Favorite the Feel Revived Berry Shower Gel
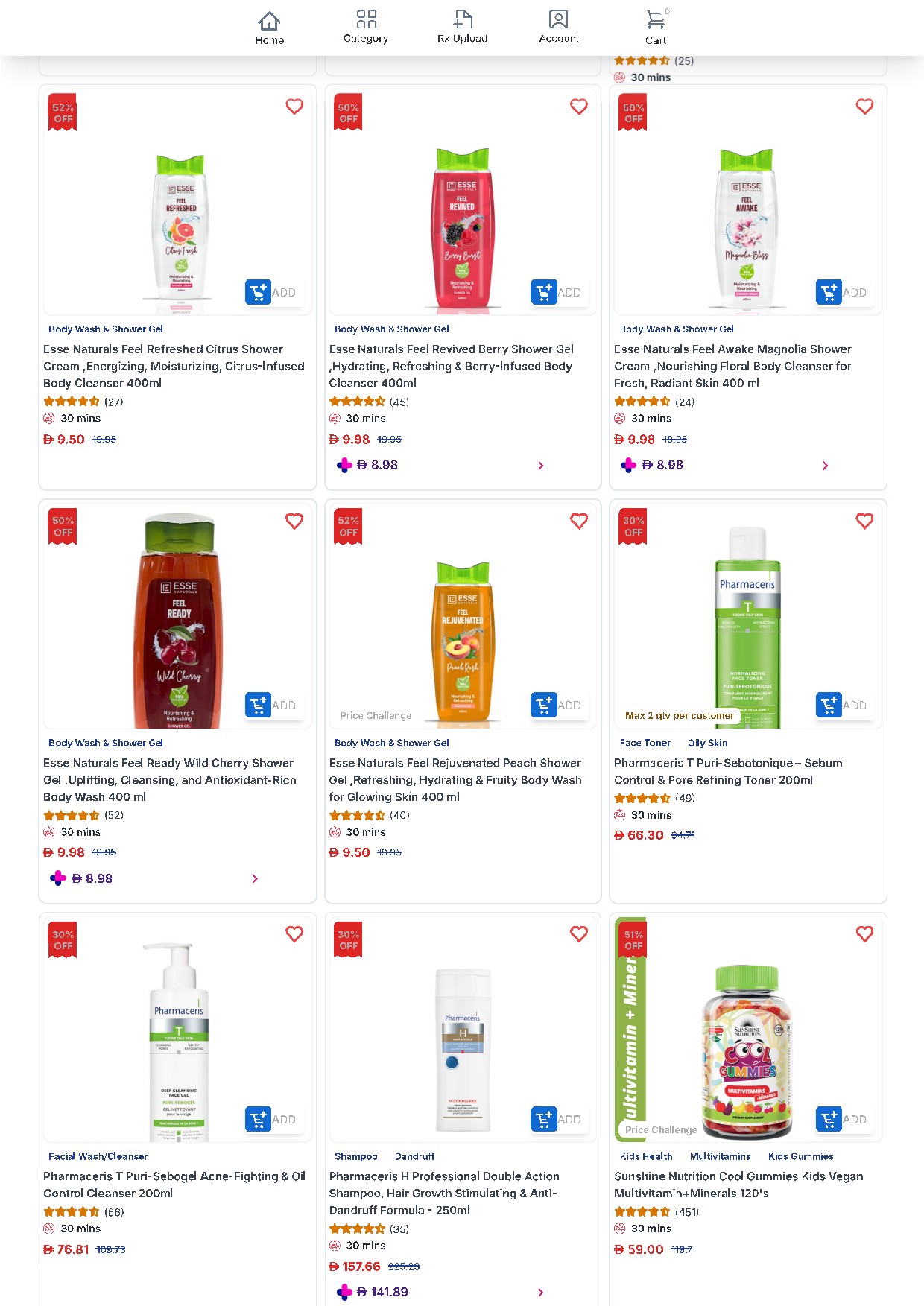Image resolution: width=924 pixels, height=1306 pixels. [x=579, y=107]
